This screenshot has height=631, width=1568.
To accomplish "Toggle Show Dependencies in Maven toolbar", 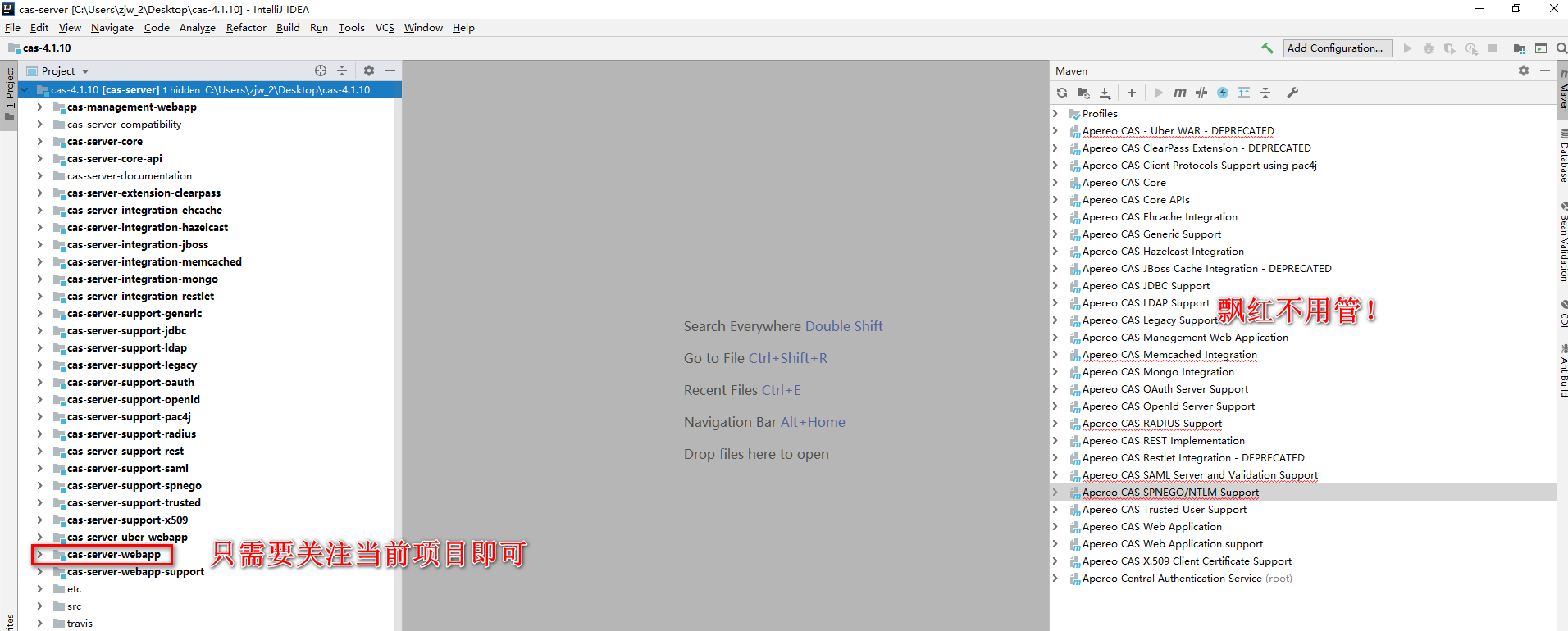I will 1244,93.
